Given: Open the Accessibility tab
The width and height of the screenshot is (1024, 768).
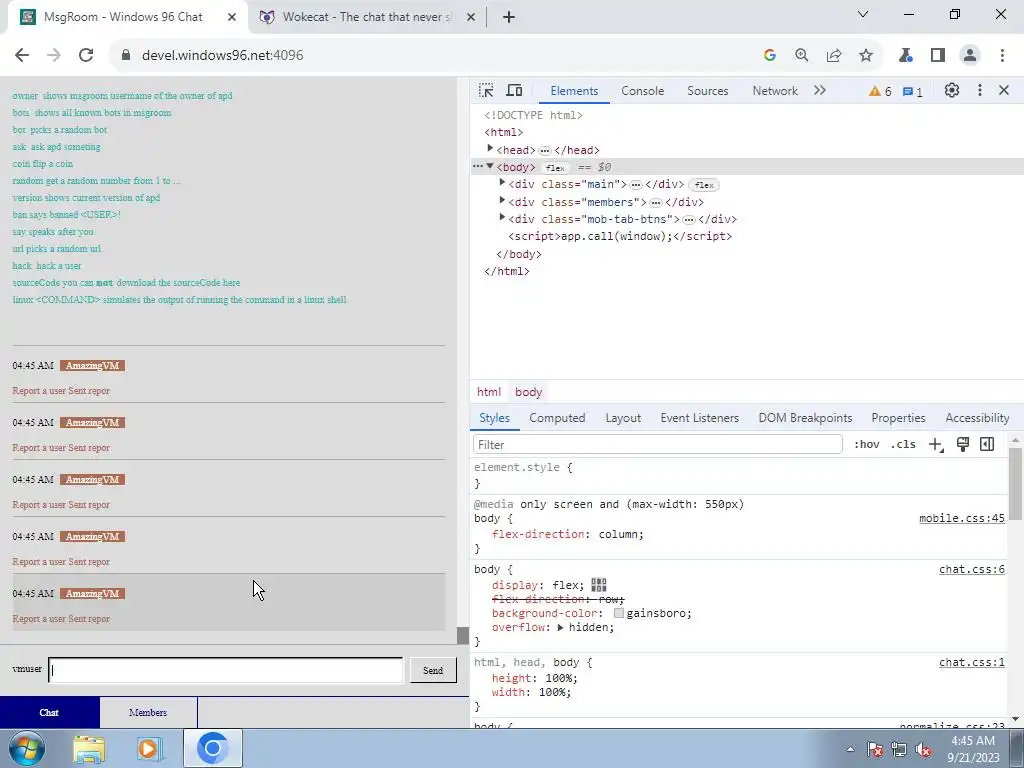Looking at the screenshot, I should (977, 418).
